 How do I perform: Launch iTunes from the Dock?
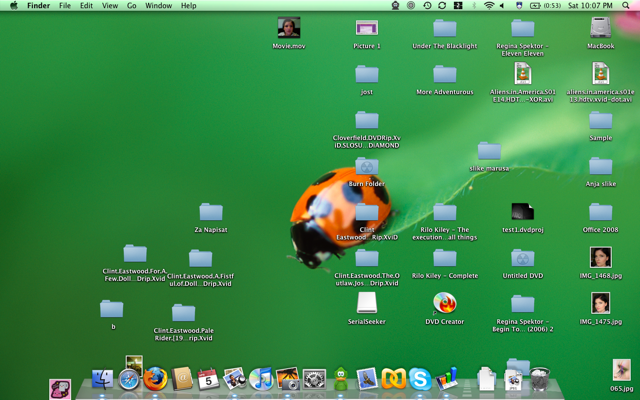(261, 379)
